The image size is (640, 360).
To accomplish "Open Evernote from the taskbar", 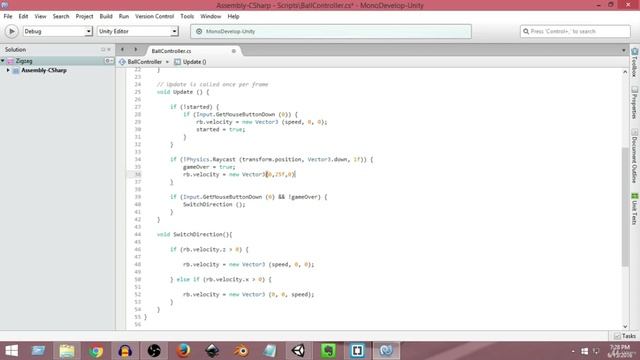I will click(328, 351).
